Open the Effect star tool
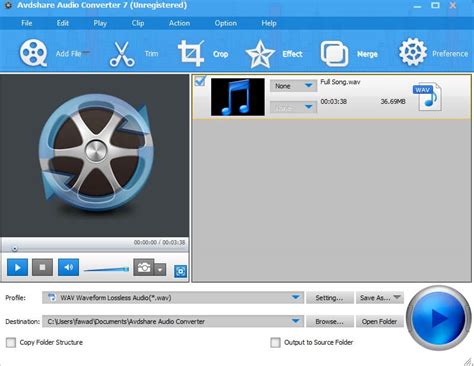Screen dimensions: 474x366 tap(260, 54)
